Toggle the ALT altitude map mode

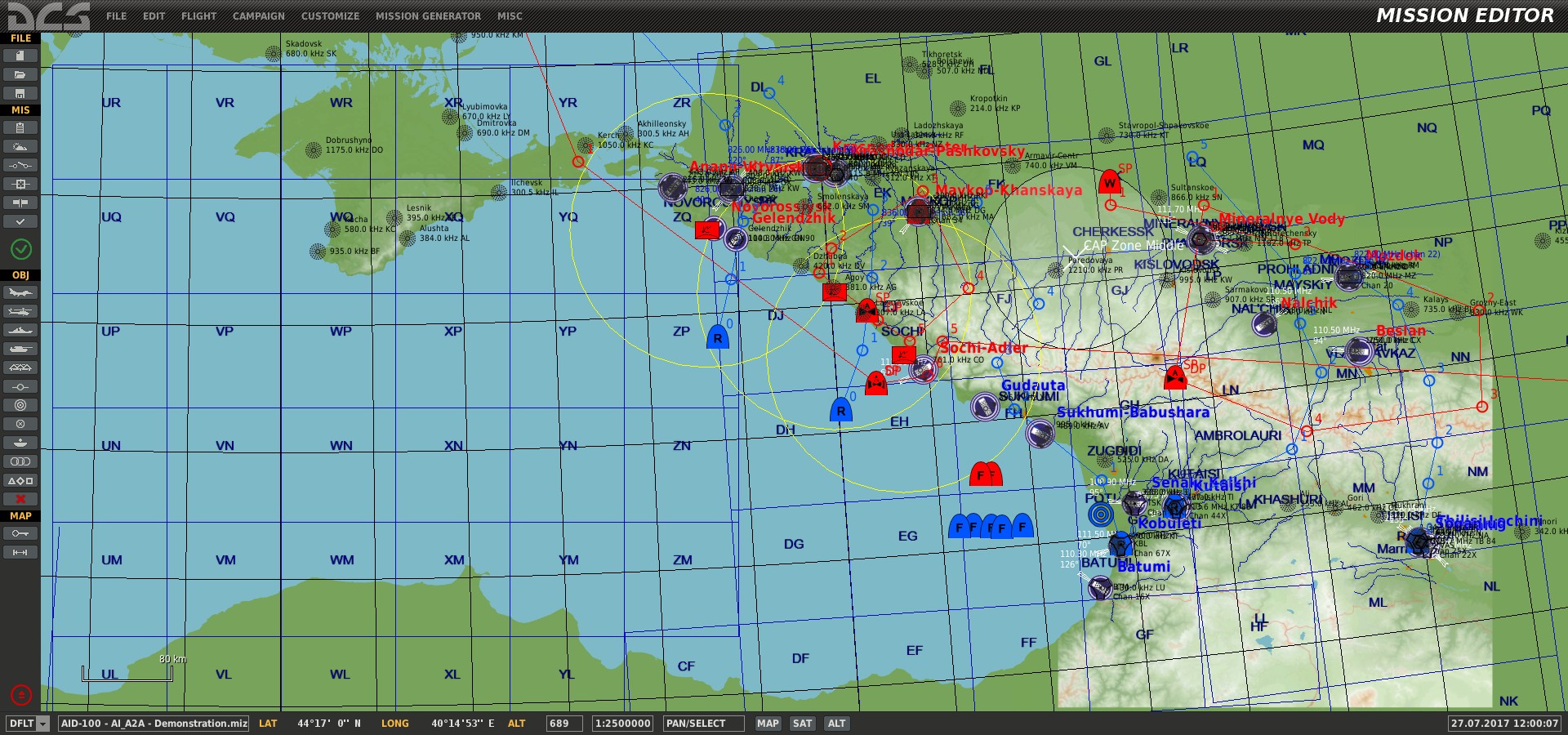click(x=837, y=724)
